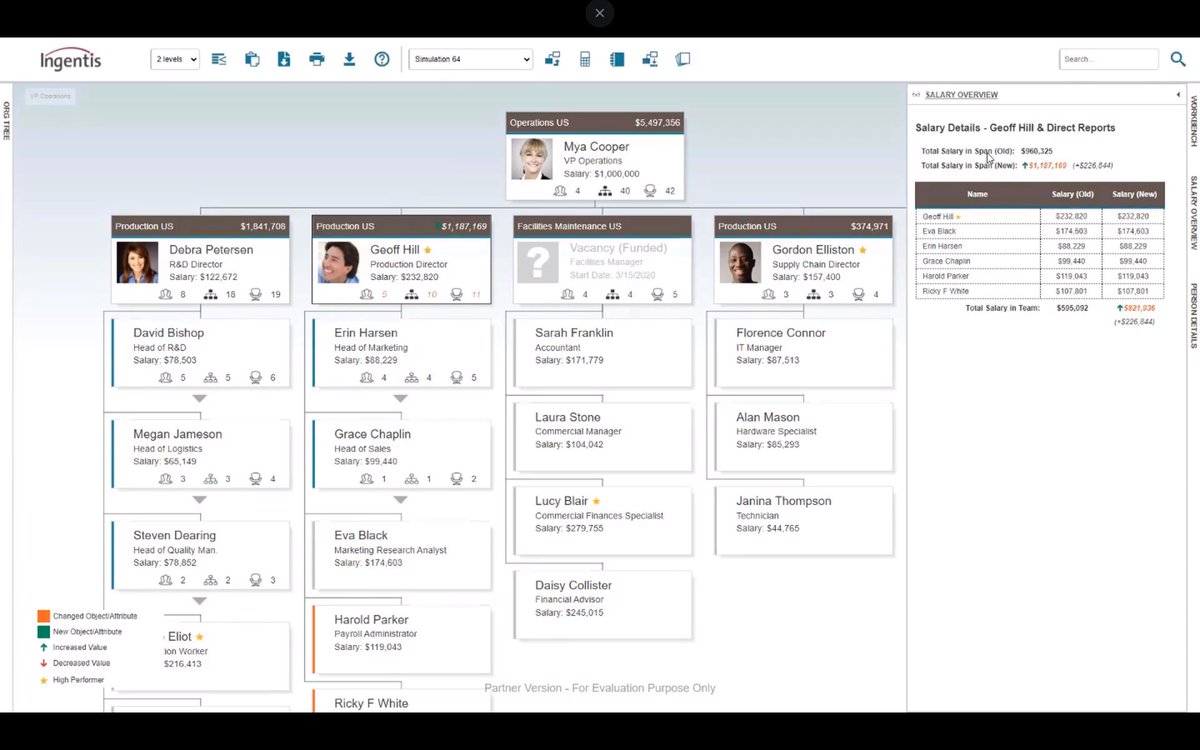Open the 'Simulation 64' scenario dropdown
The height and width of the screenshot is (750, 1200).
click(470, 59)
